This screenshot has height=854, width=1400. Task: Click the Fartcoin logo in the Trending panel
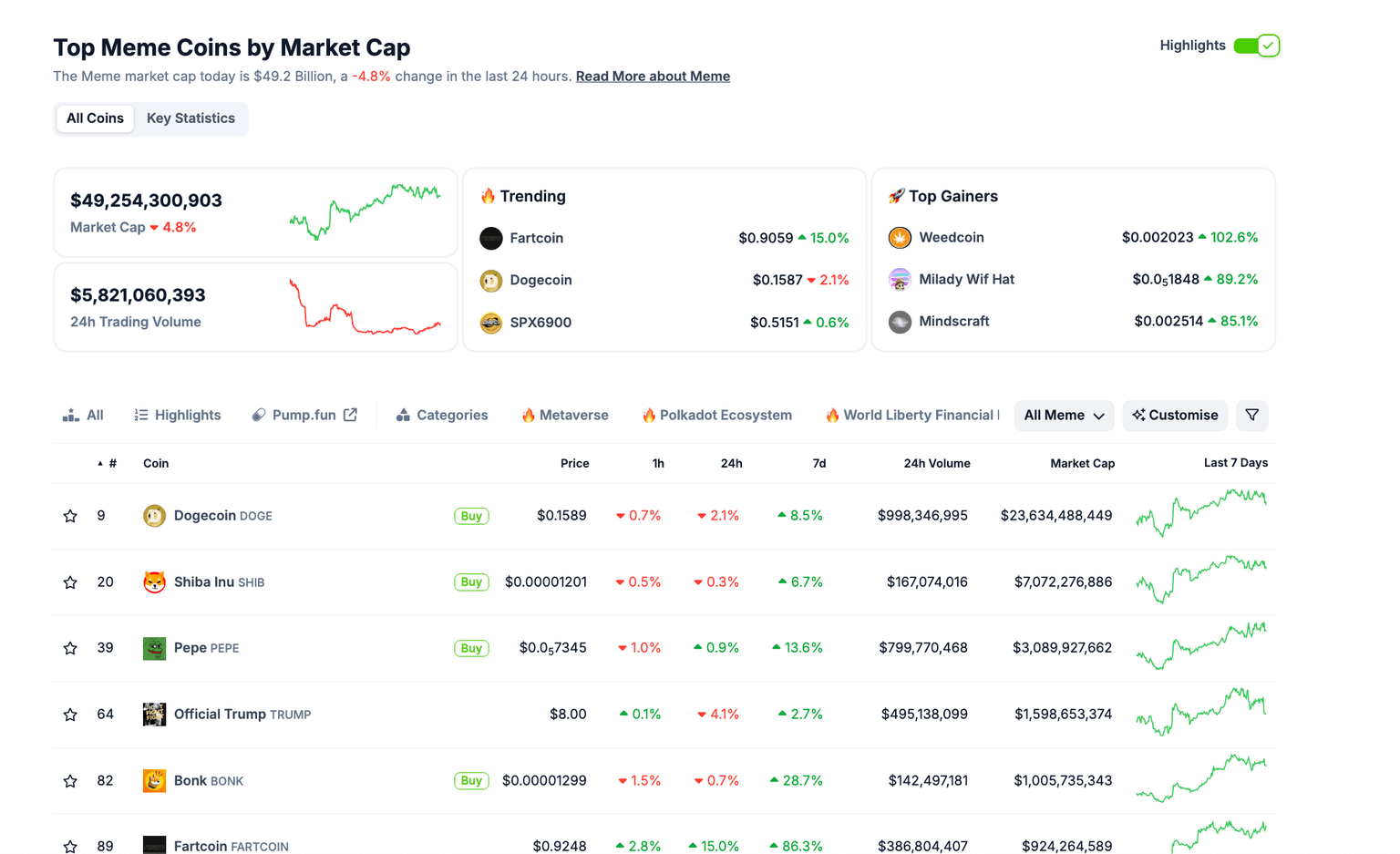pos(491,238)
